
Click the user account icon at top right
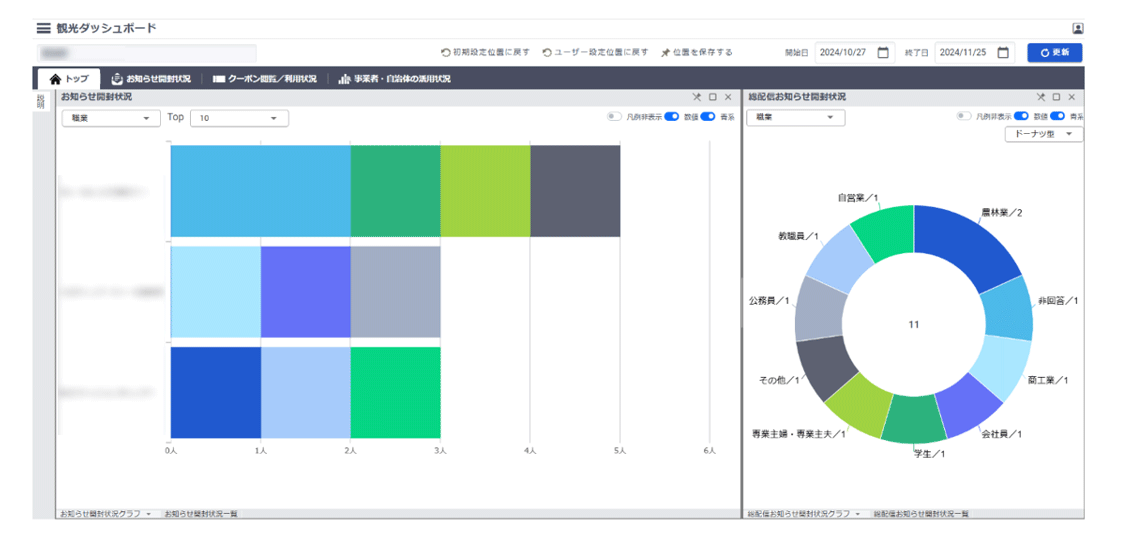point(1077,29)
